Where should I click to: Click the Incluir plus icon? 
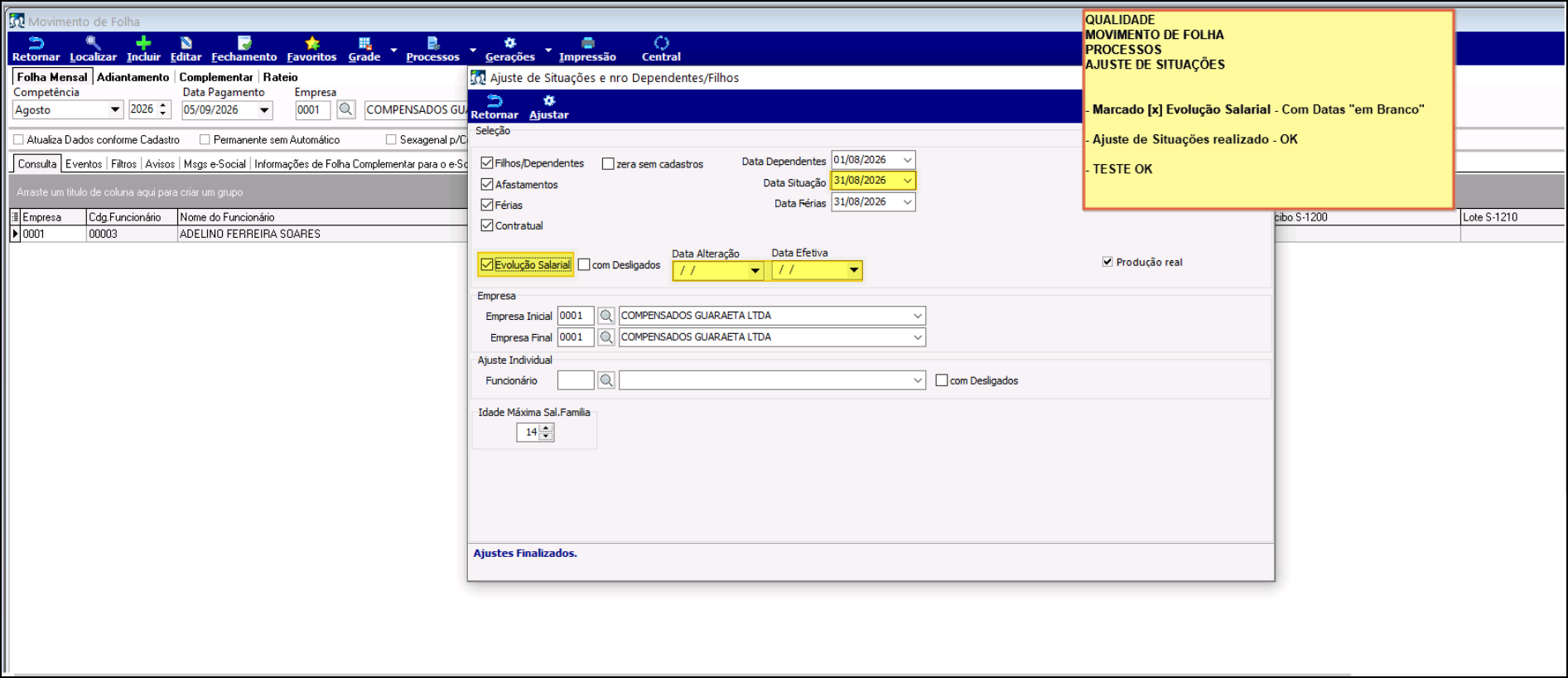(x=143, y=43)
